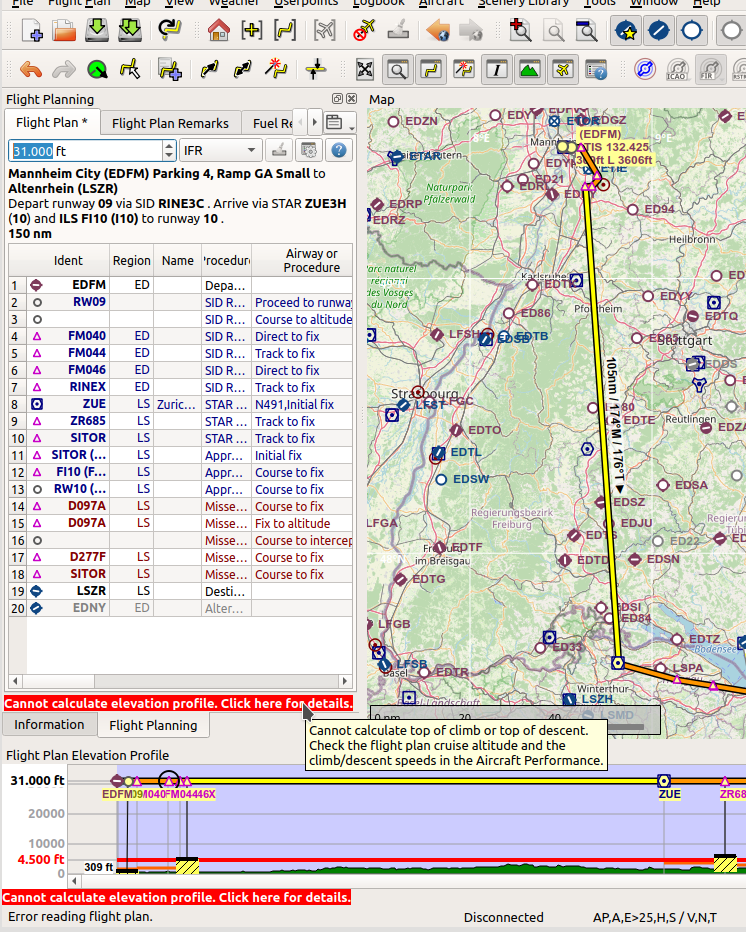Open the window help icon in toolbar
746x932 pixels.
[x=596, y=70]
